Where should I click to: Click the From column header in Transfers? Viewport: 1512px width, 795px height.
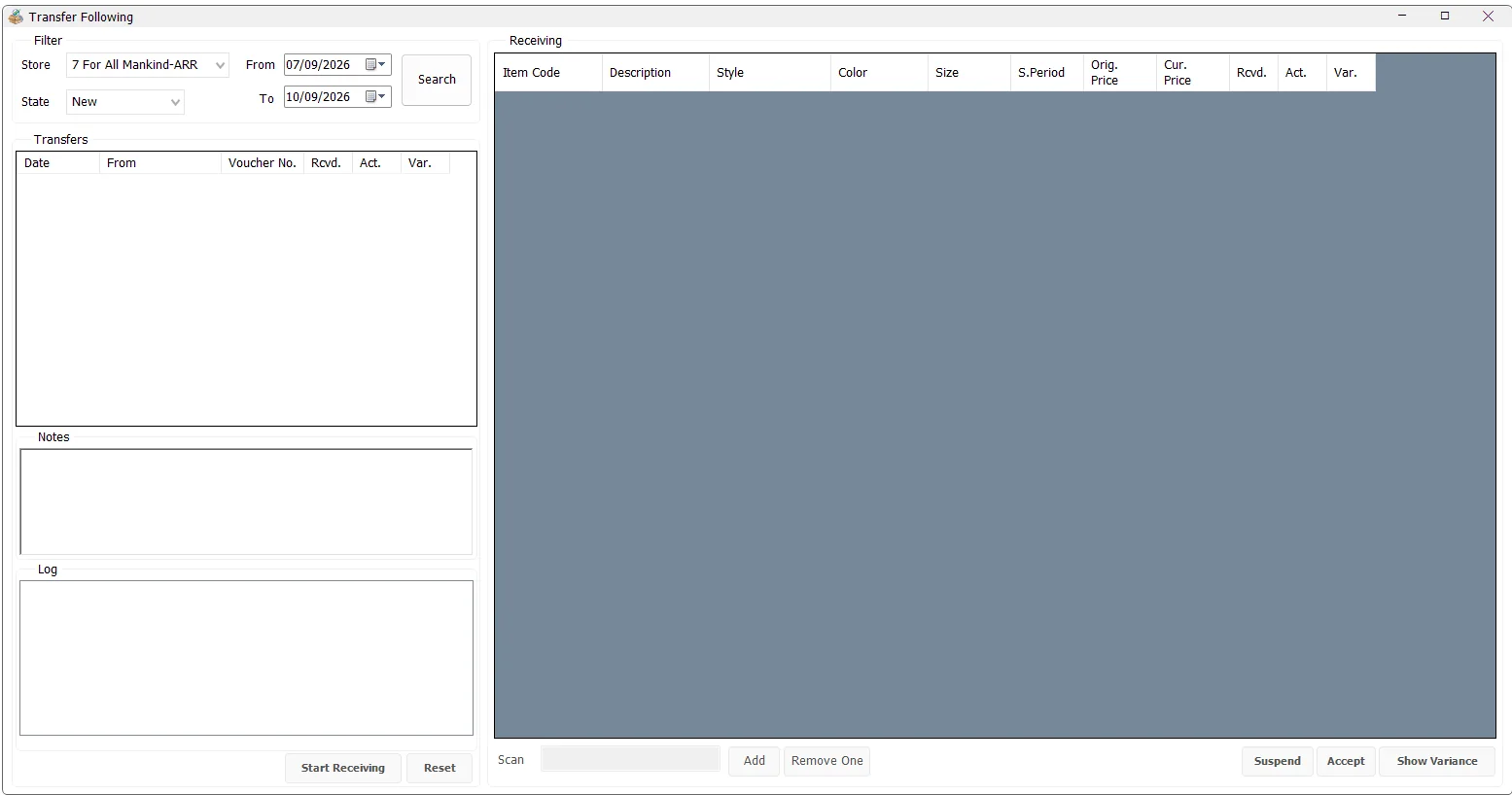tap(160, 163)
